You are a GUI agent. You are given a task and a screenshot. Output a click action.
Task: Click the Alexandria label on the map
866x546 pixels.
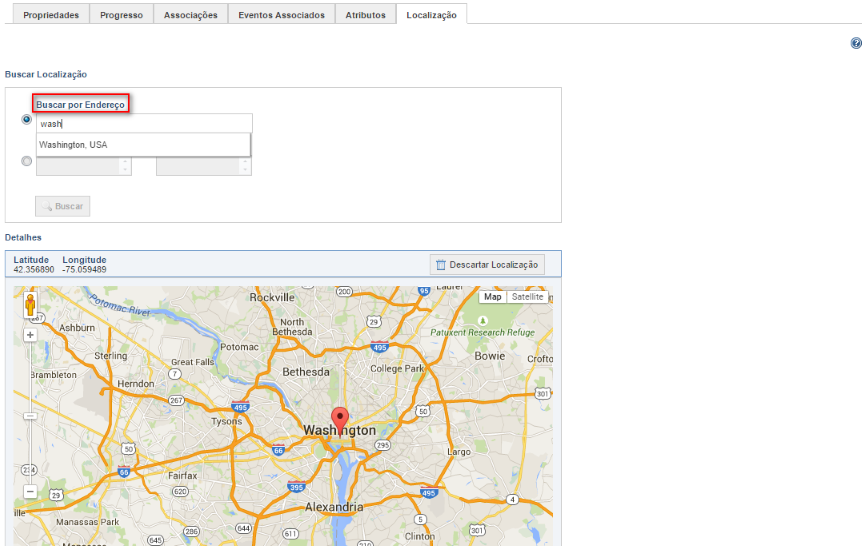pos(334,506)
